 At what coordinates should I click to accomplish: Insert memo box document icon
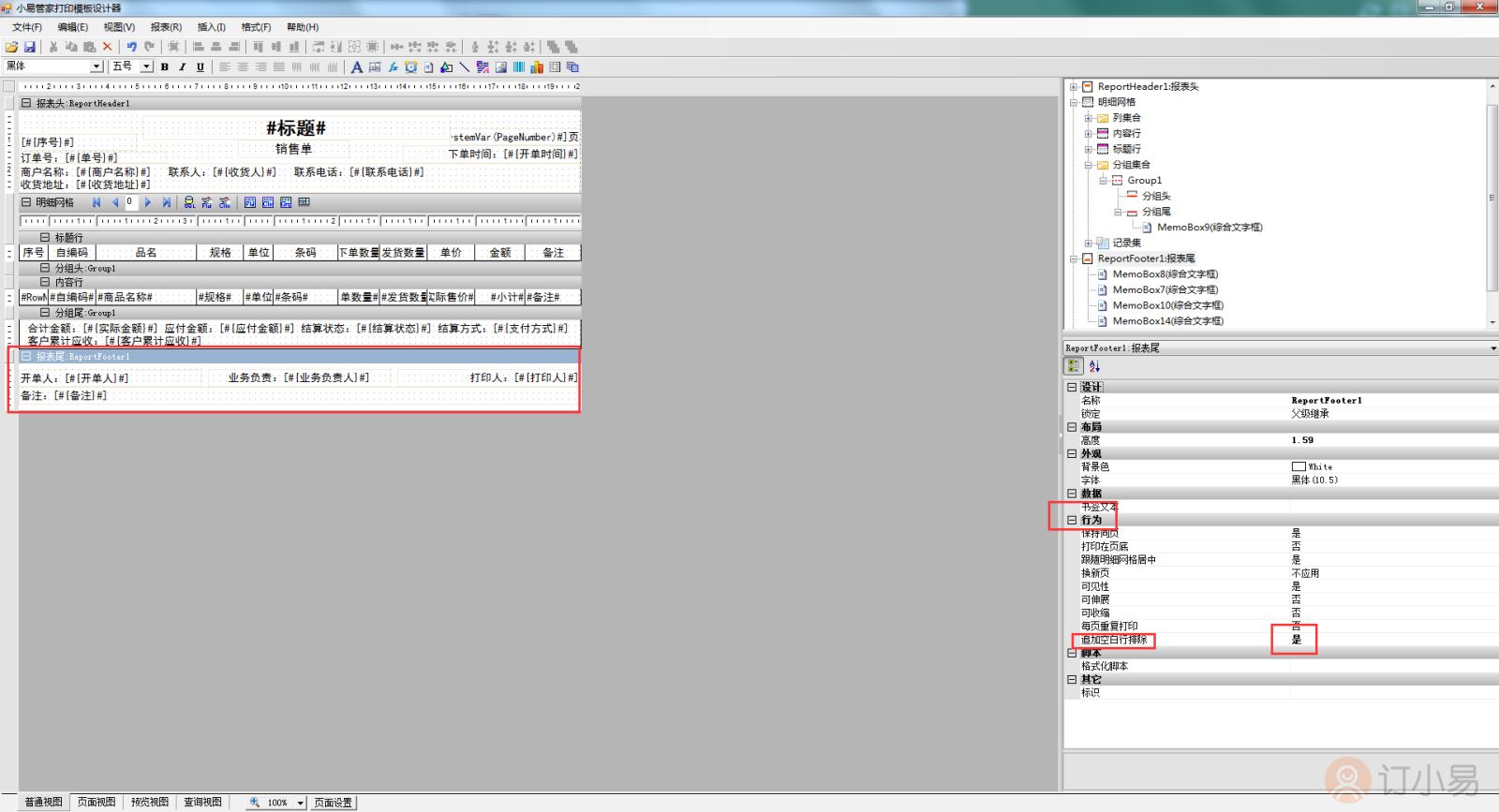pos(428,67)
